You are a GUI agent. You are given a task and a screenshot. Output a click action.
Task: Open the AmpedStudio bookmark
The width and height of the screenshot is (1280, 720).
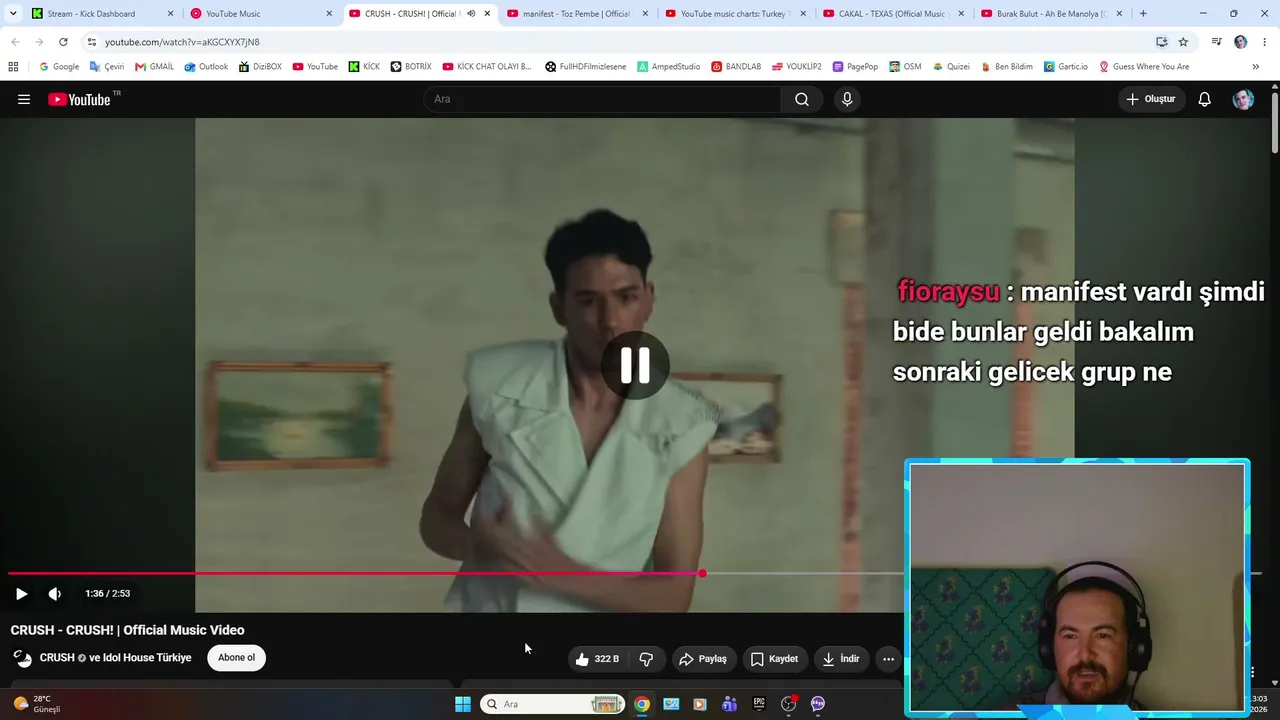(x=668, y=67)
